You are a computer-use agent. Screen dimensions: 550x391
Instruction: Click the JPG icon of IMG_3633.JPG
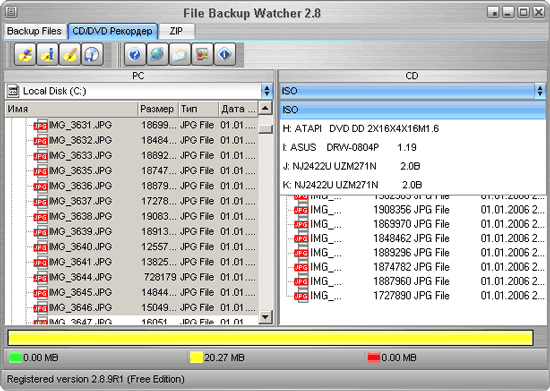click(x=41, y=156)
